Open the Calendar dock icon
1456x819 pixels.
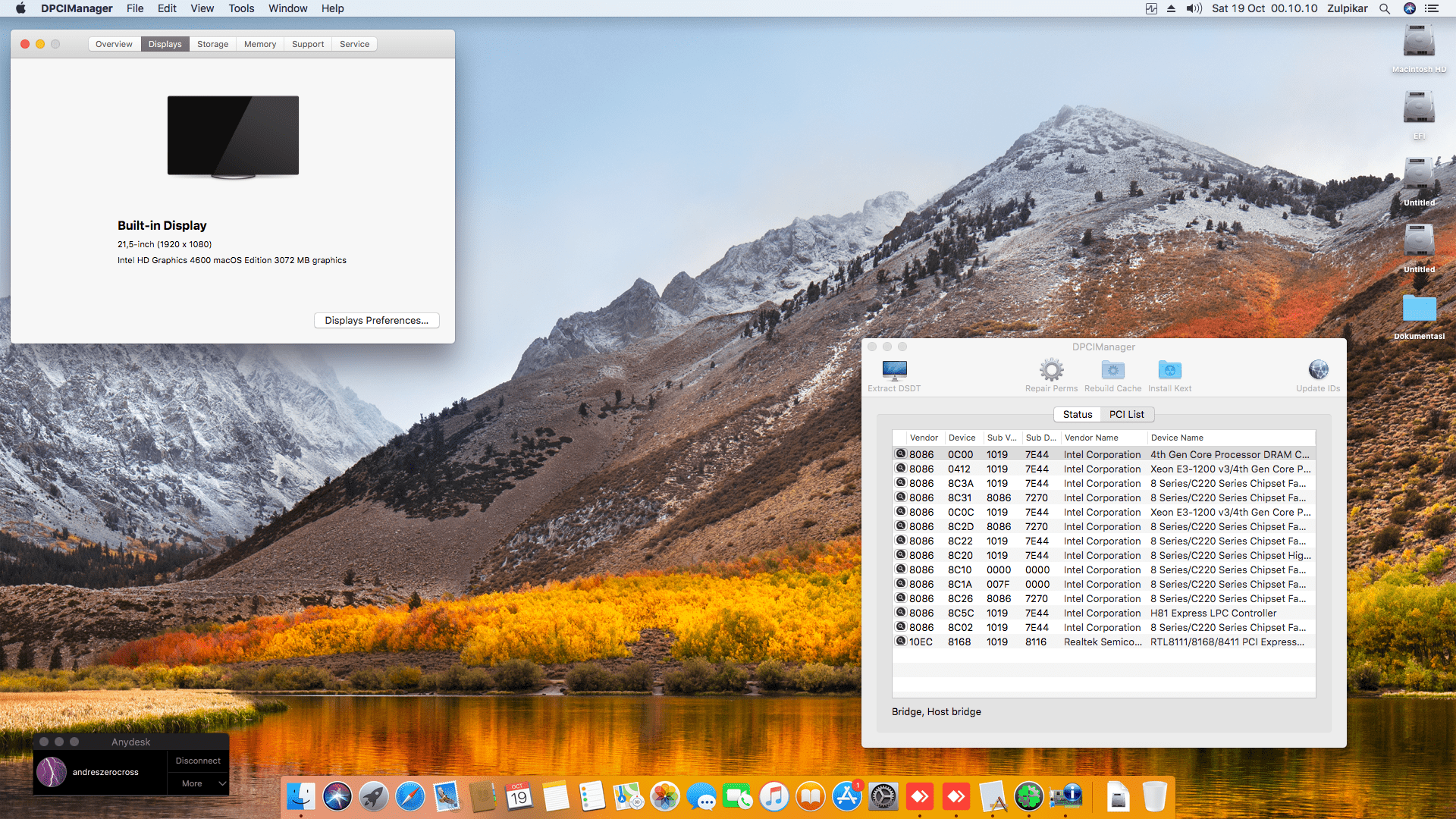coord(519,797)
